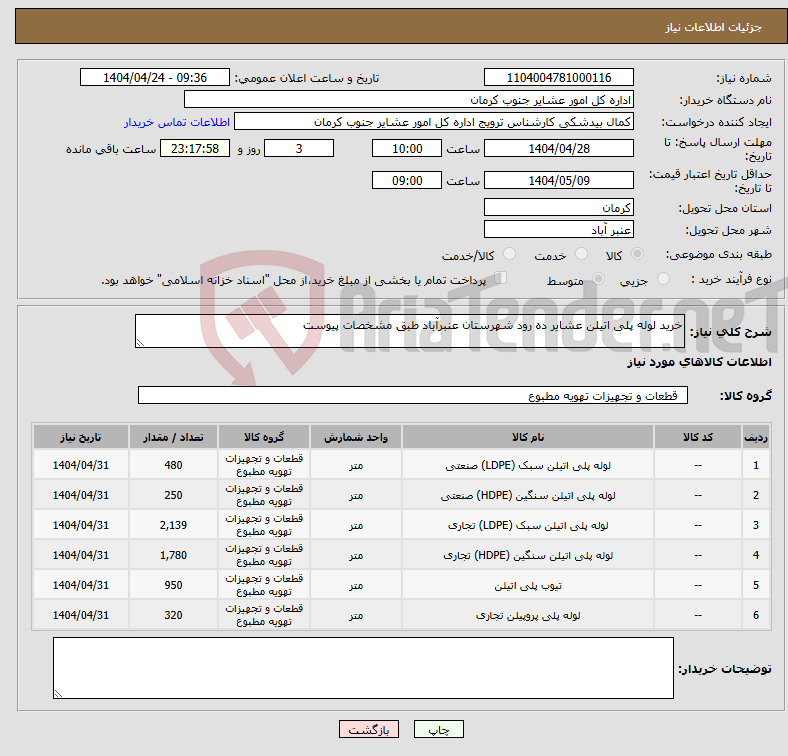The width and height of the screenshot is (788, 756).
Task: Click the نام کالا column header
Action: (x=528, y=437)
